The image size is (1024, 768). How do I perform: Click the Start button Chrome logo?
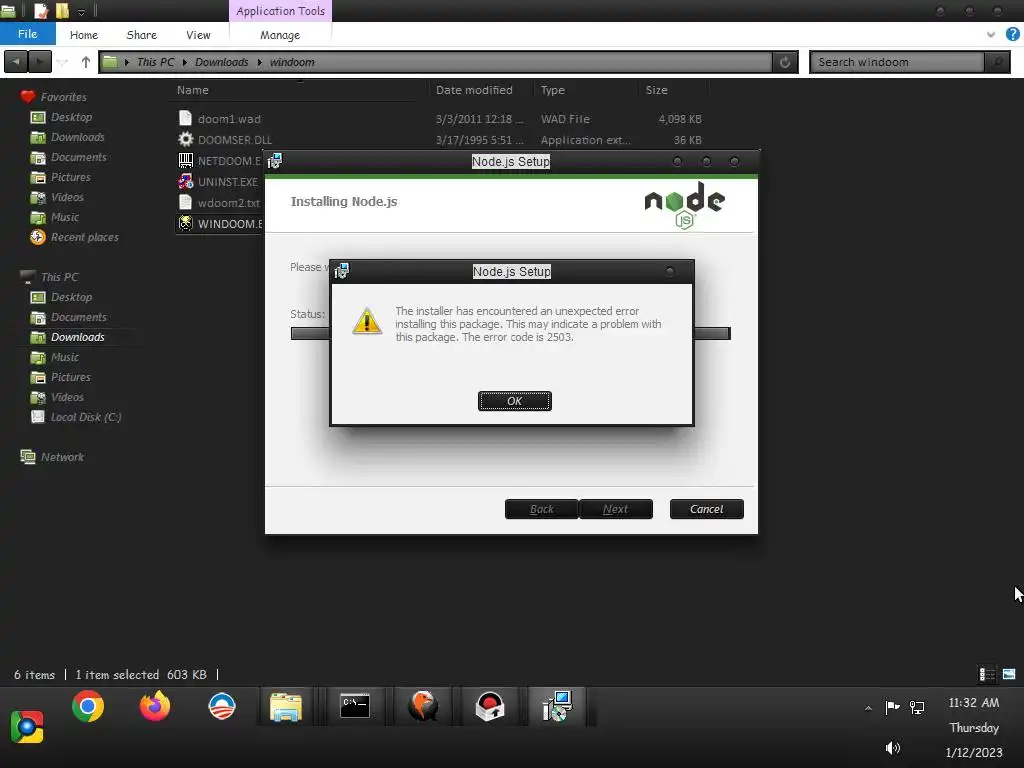(27, 727)
